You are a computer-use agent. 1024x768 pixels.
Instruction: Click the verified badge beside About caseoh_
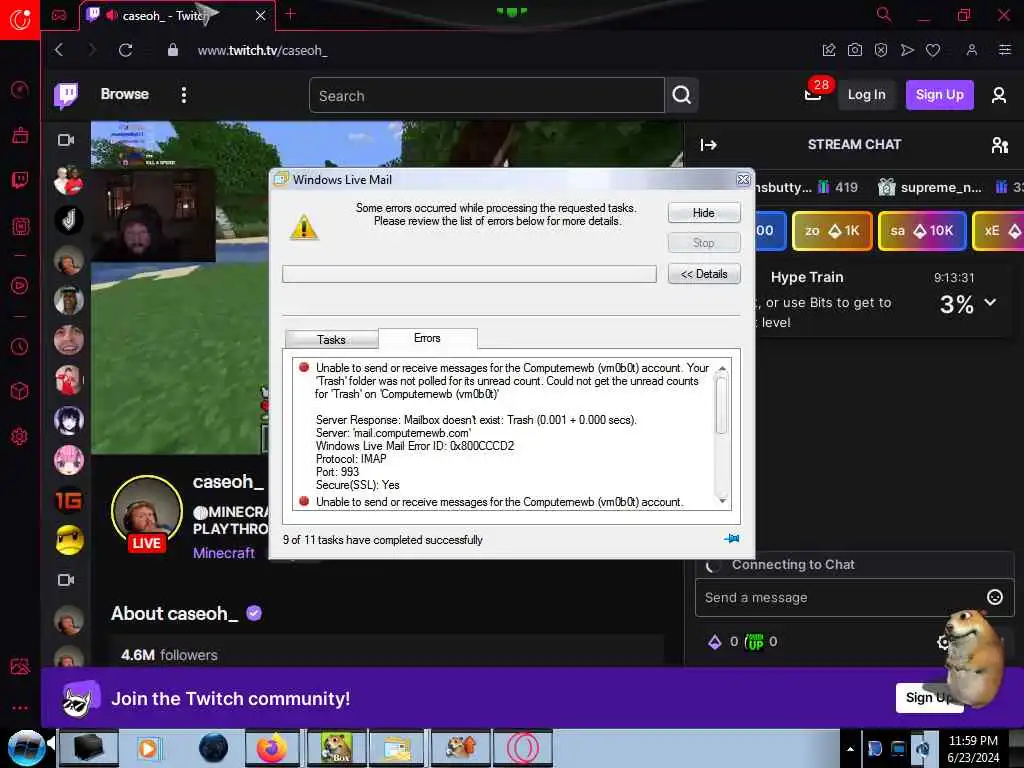click(x=254, y=613)
